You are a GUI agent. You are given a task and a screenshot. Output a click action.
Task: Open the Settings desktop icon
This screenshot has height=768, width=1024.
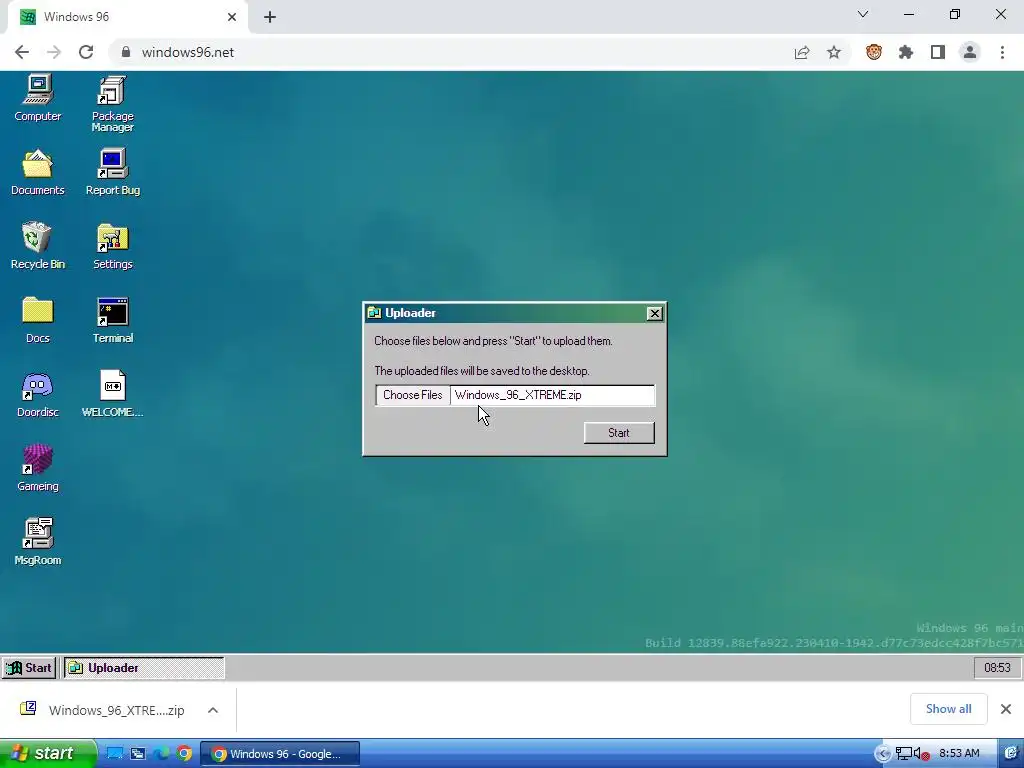click(x=112, y=246)
